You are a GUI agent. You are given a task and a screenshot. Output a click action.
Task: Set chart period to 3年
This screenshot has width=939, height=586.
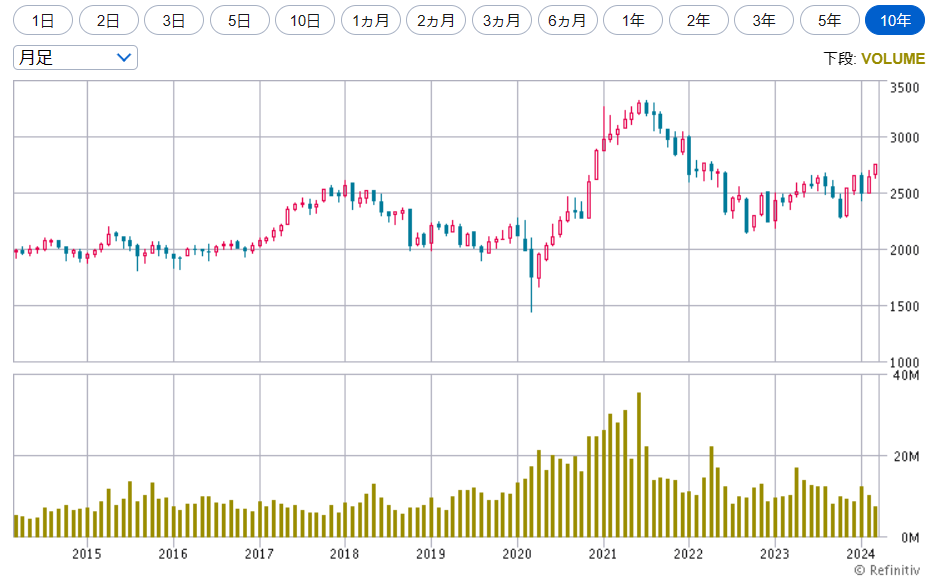point(763,20)
